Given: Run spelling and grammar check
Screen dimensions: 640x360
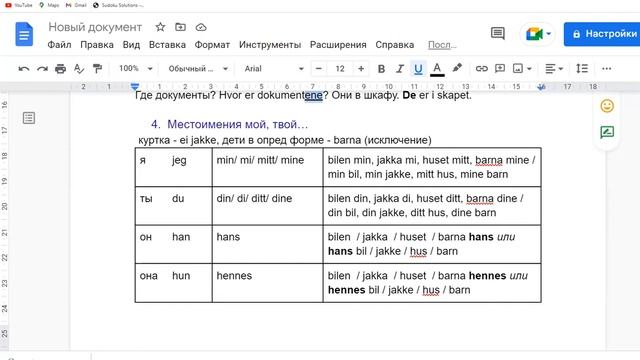Looking at the screenshot, I should pyautogui.click(x=79, y=69).
